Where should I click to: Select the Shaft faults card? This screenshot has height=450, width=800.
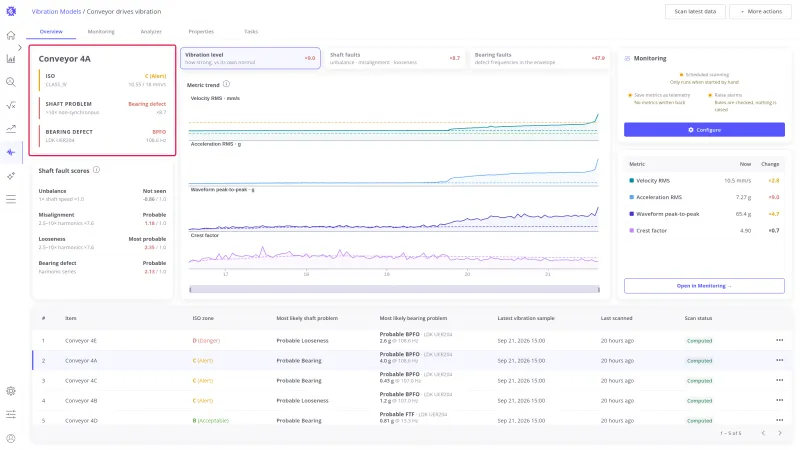click(x=395, y=58)
